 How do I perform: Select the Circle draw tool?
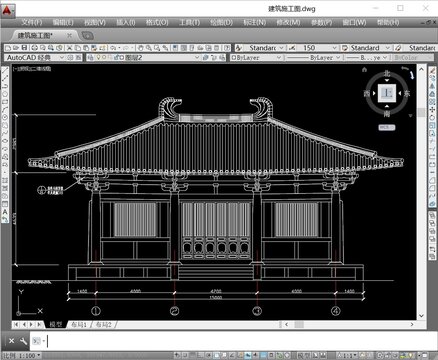click(5, 117)
